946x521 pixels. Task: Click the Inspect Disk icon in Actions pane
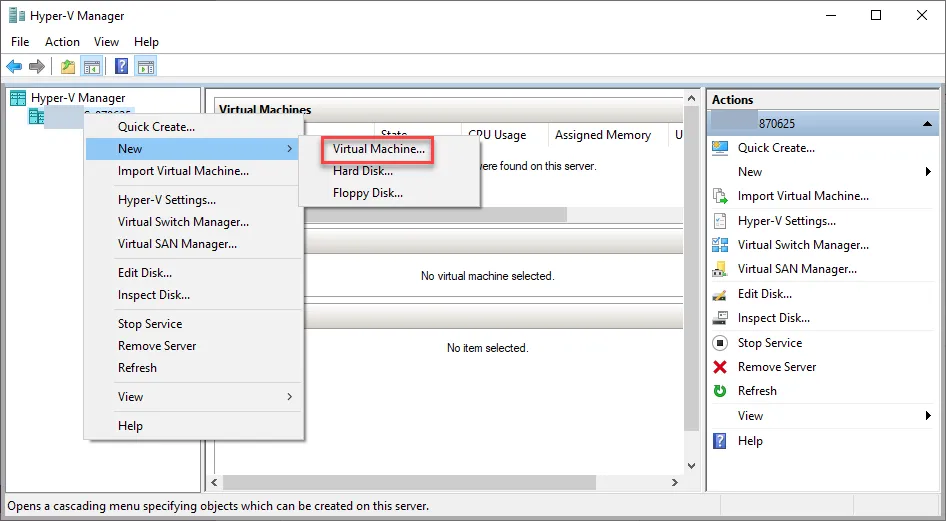click(x=720, y=318)
